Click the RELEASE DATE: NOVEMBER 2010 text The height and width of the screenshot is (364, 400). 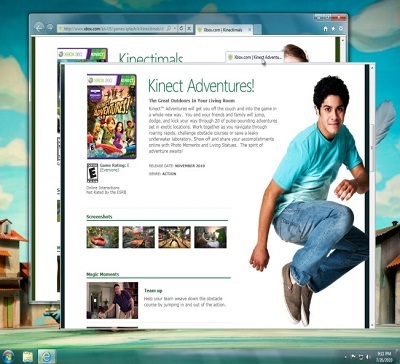(177, 166)
